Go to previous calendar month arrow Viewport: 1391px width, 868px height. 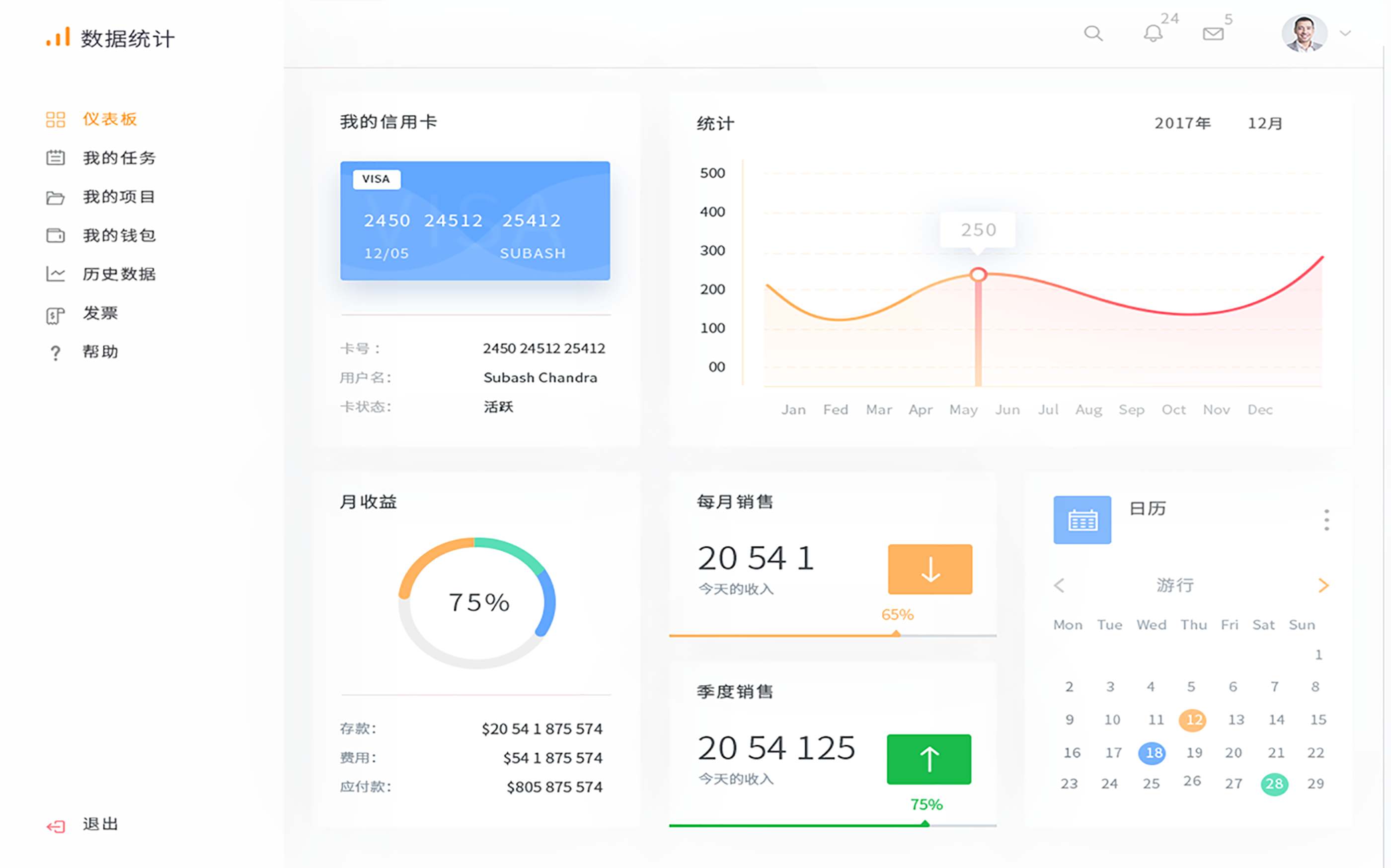pyautogui.click(x=1059, y=585)
